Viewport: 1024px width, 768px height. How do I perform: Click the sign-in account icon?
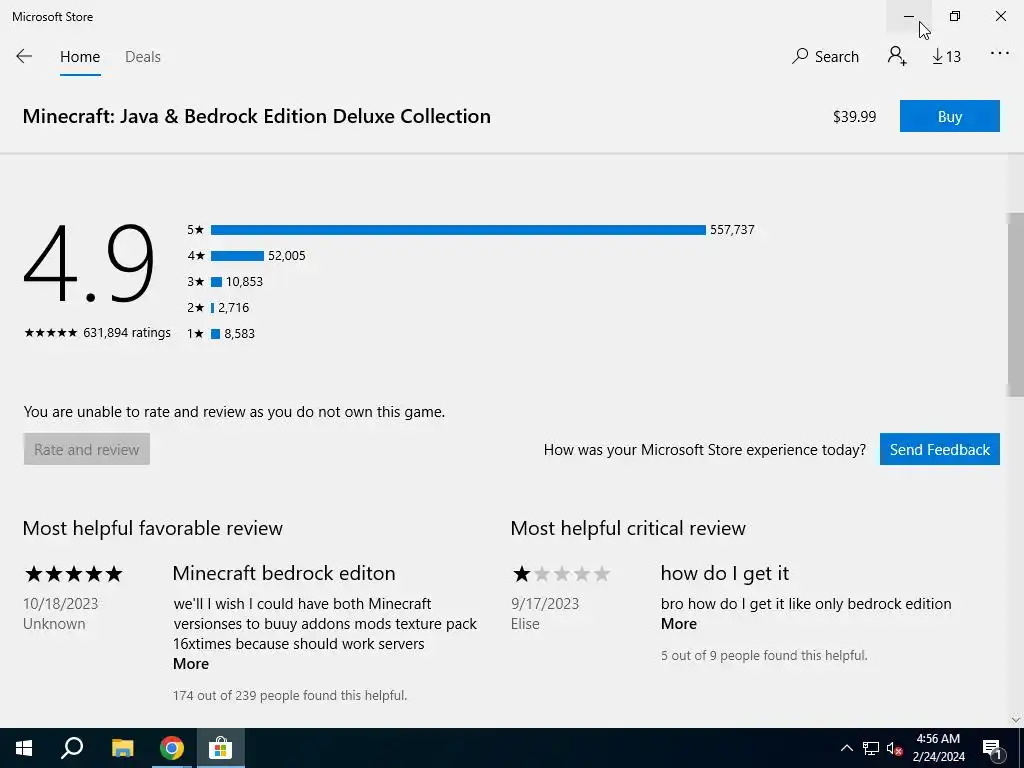(x=897, y=56)
